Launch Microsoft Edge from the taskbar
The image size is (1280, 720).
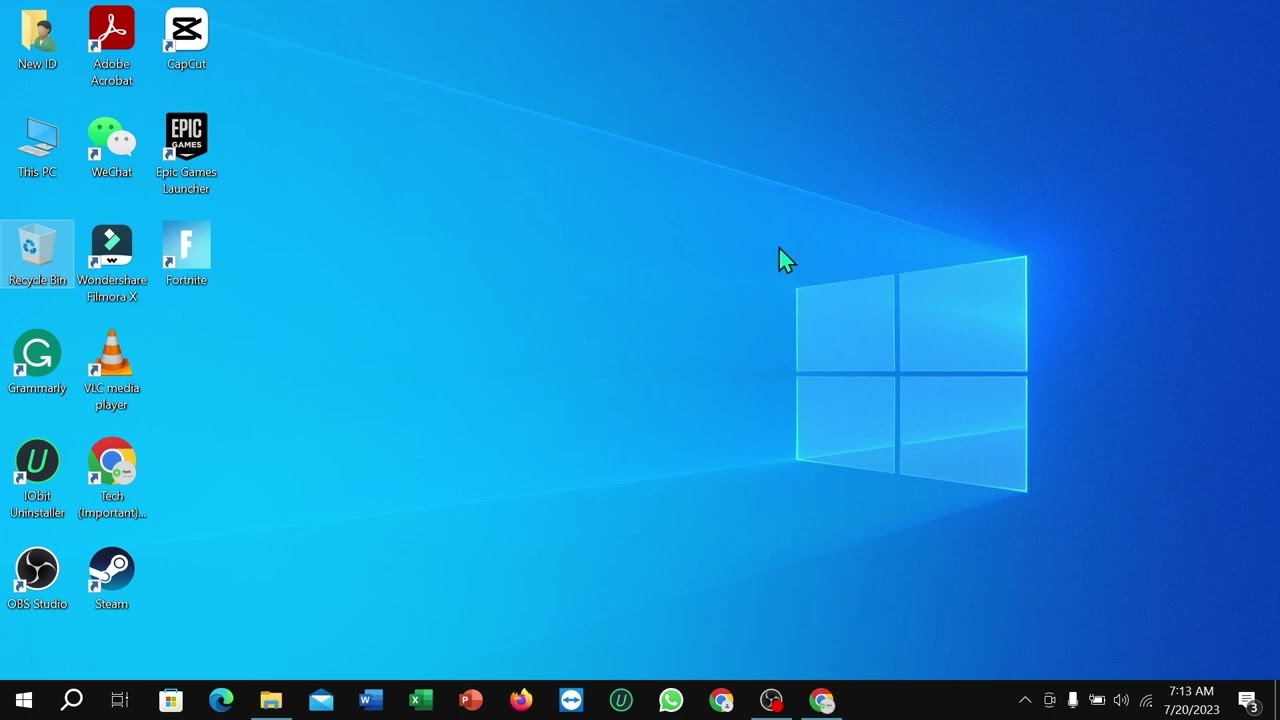221,700
